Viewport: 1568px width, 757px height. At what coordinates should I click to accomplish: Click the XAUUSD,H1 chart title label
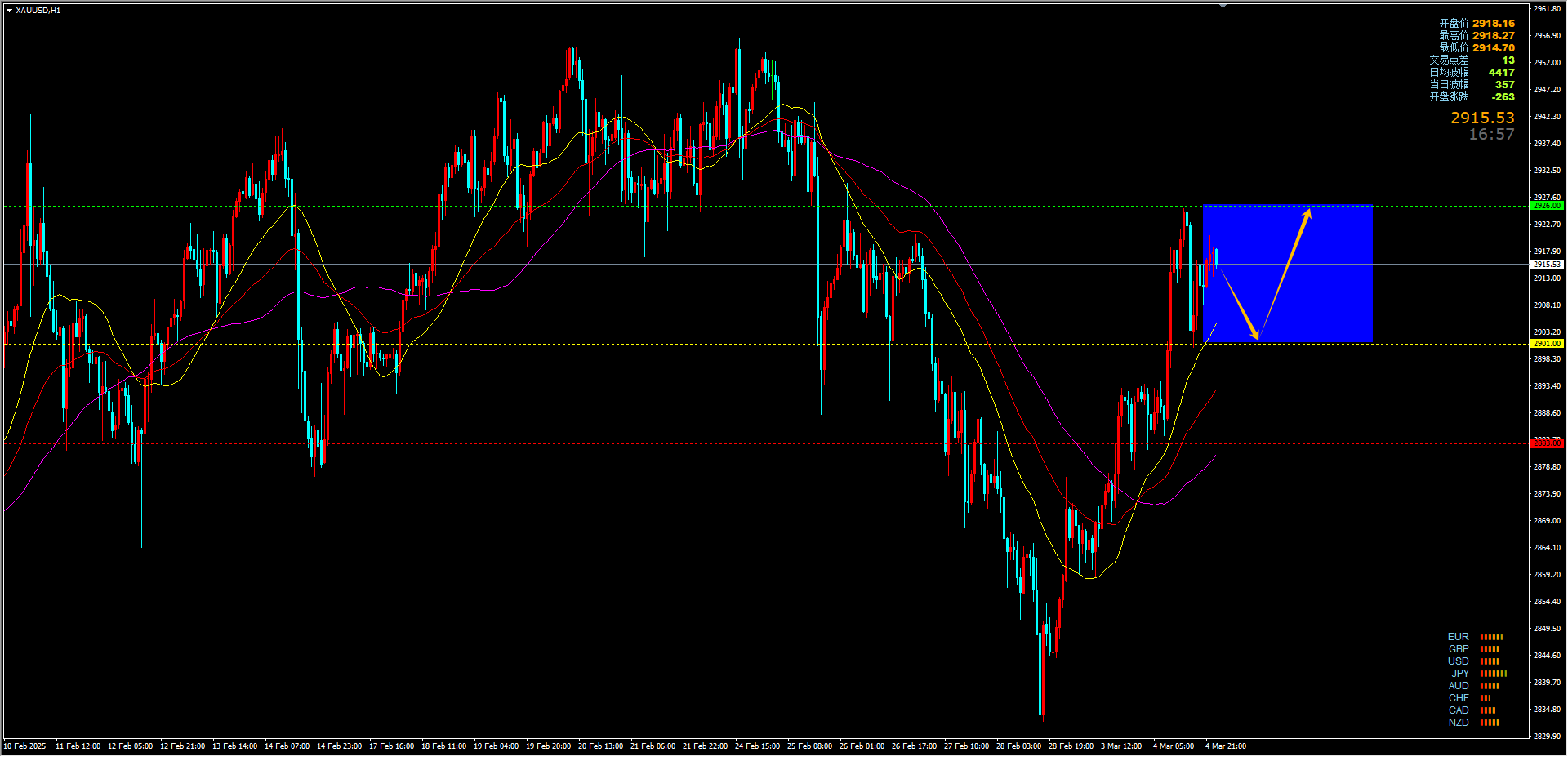(38, 10)
